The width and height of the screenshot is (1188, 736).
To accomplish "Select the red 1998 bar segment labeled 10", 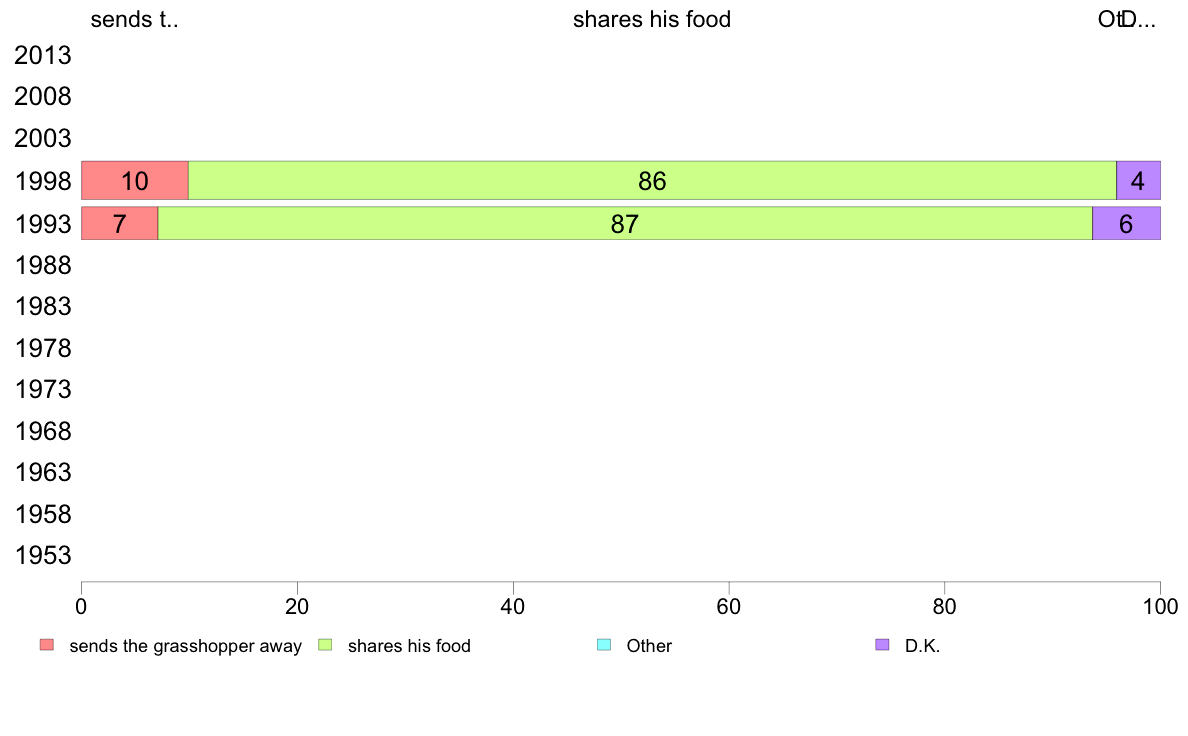I will [x=135, y=180].
